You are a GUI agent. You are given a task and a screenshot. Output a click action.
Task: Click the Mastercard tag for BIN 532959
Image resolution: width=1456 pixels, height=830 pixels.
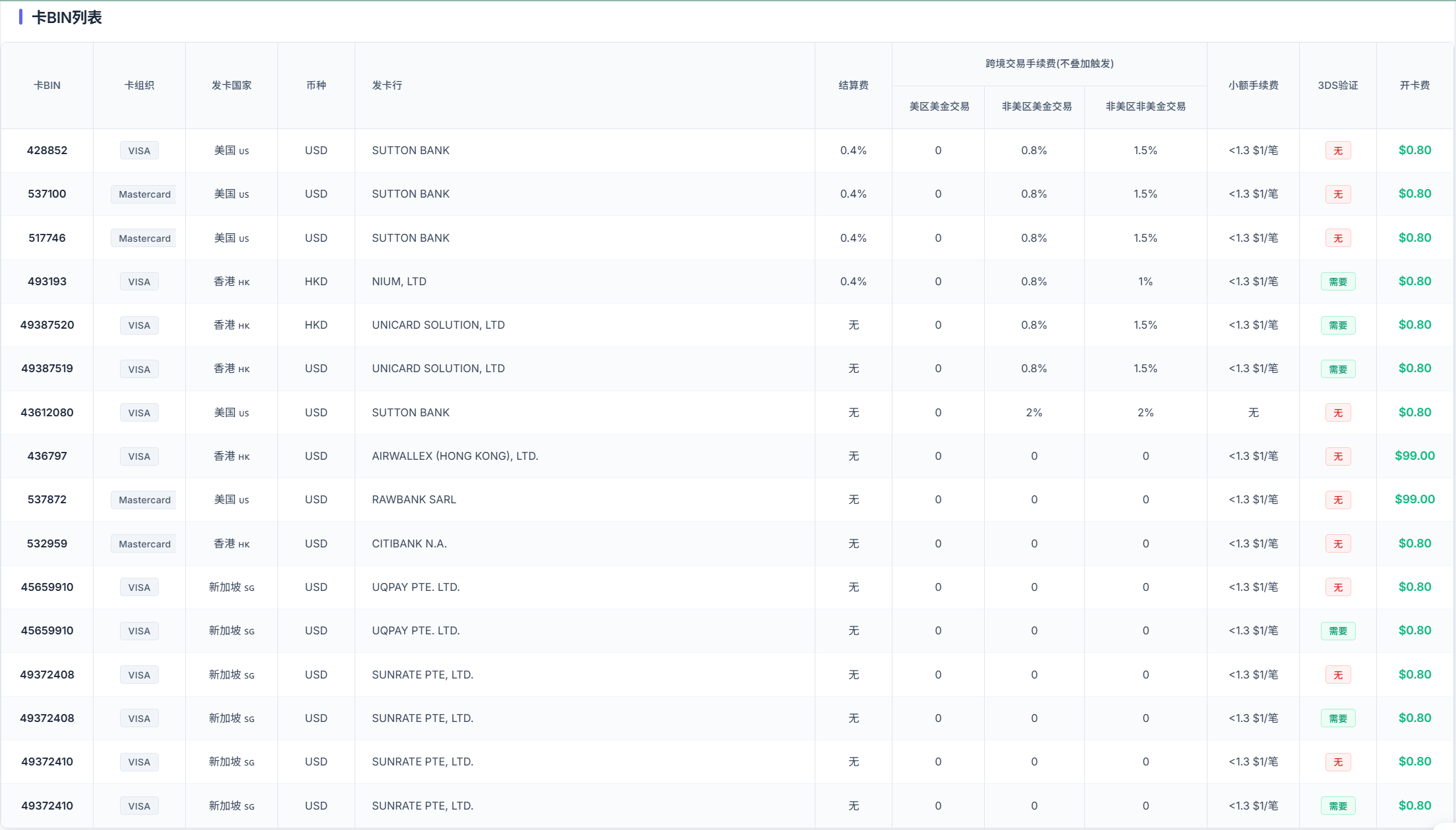click(x=144, y=544)
